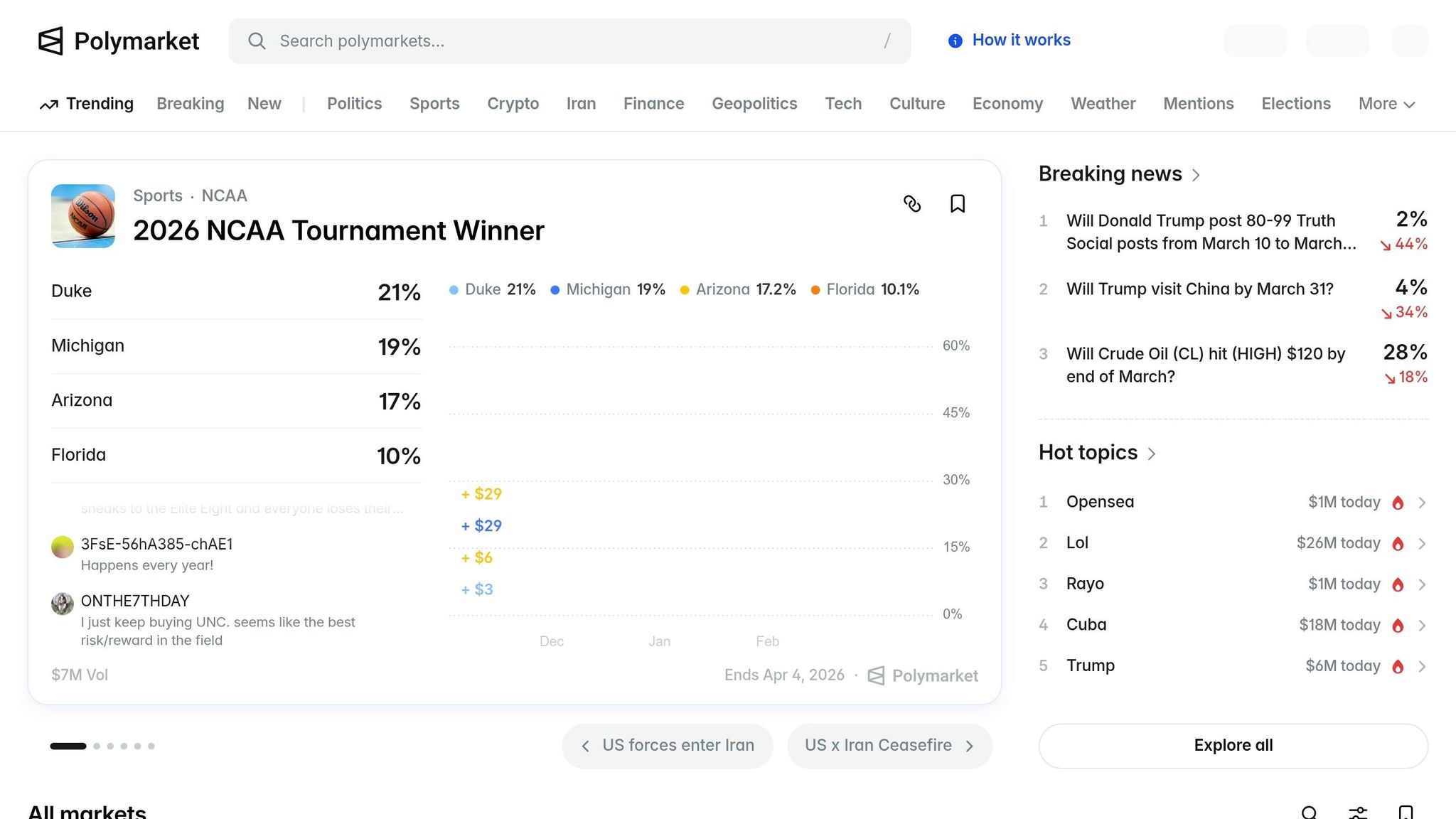Open the All markets search icon
1456x819 pixels.
(x=1309, y=813)
